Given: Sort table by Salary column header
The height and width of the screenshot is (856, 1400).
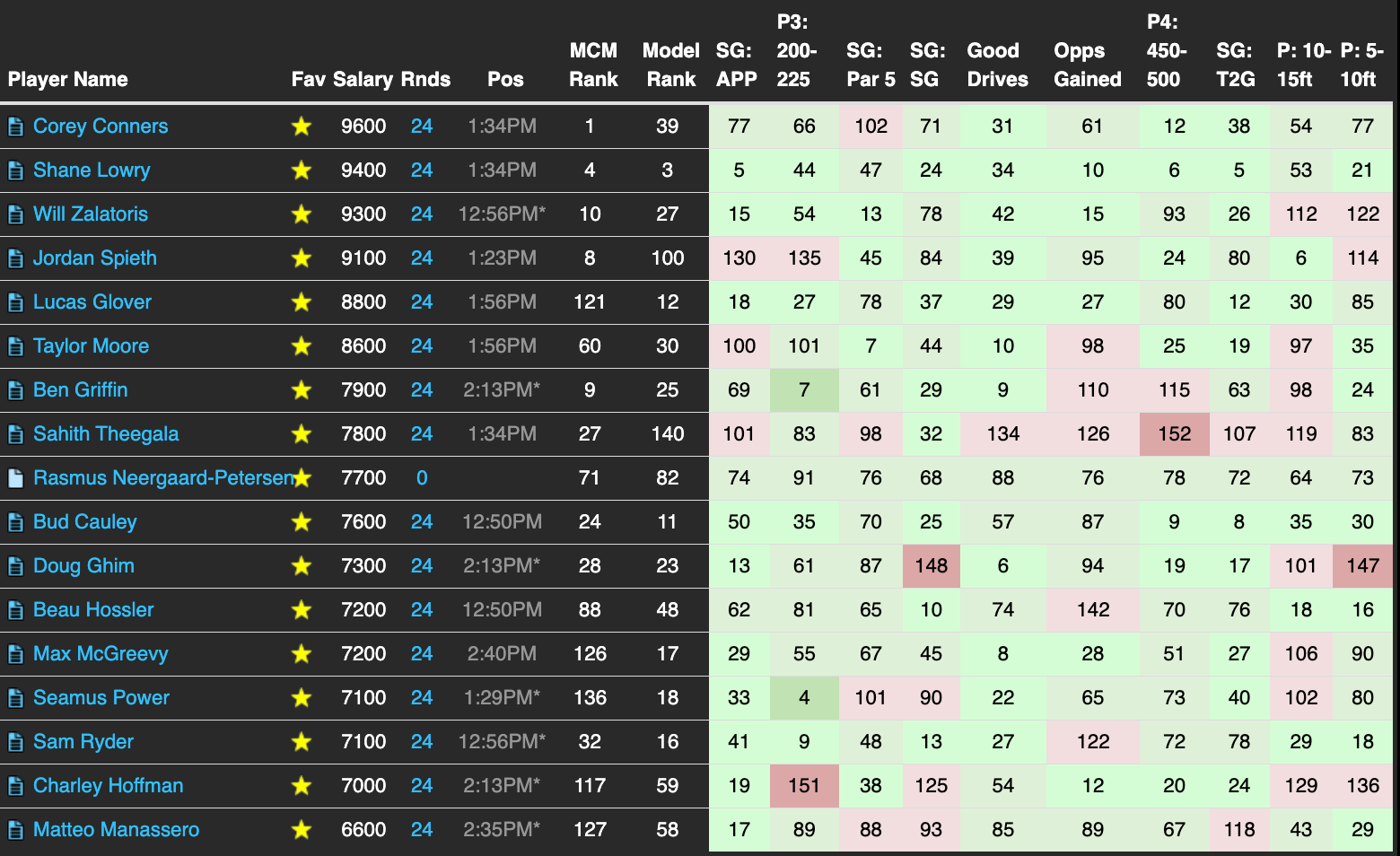Looking at the screenshot, I should [x=363, y=79].
